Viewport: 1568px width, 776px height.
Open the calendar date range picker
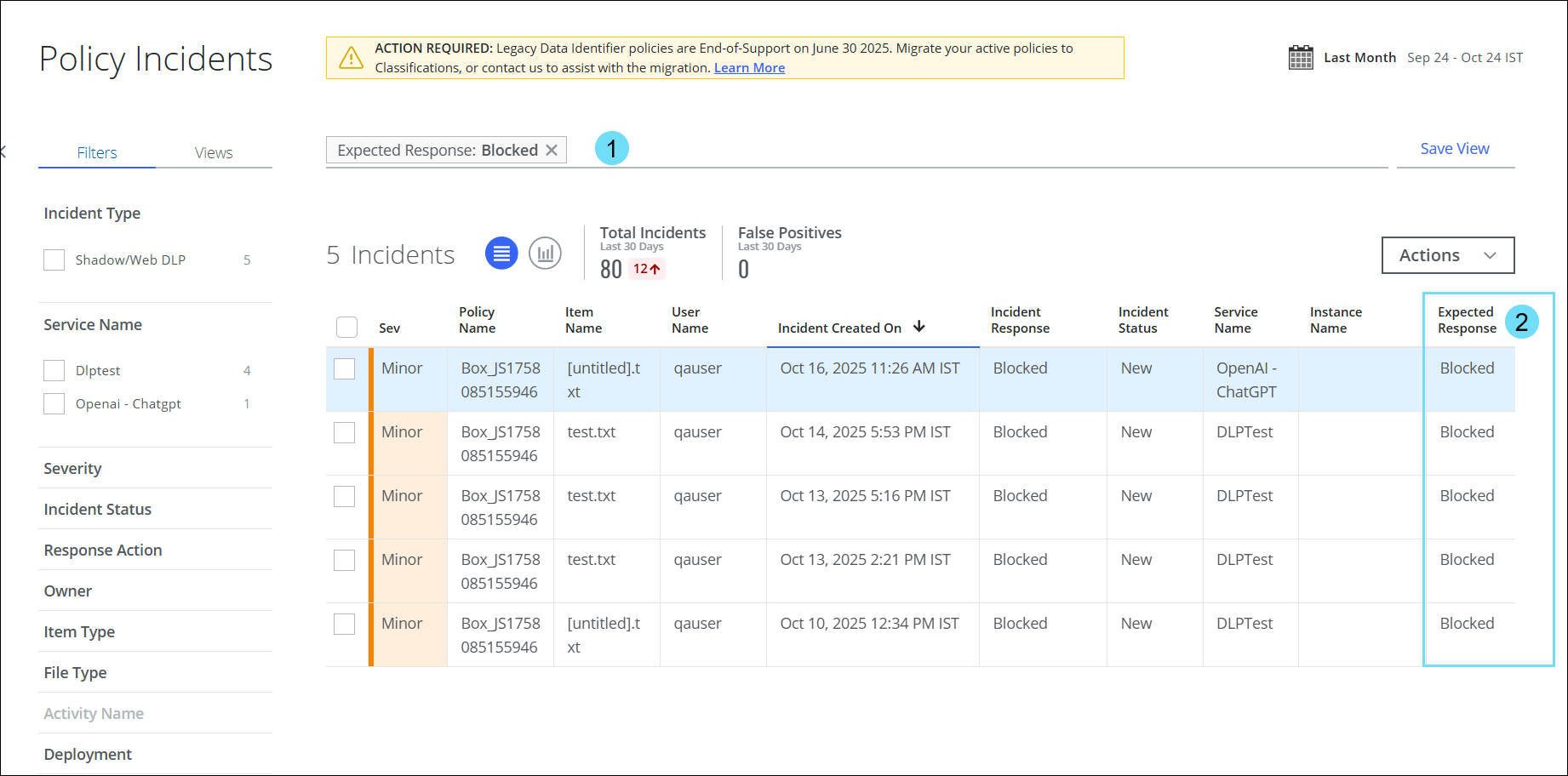coord(1301,58)
